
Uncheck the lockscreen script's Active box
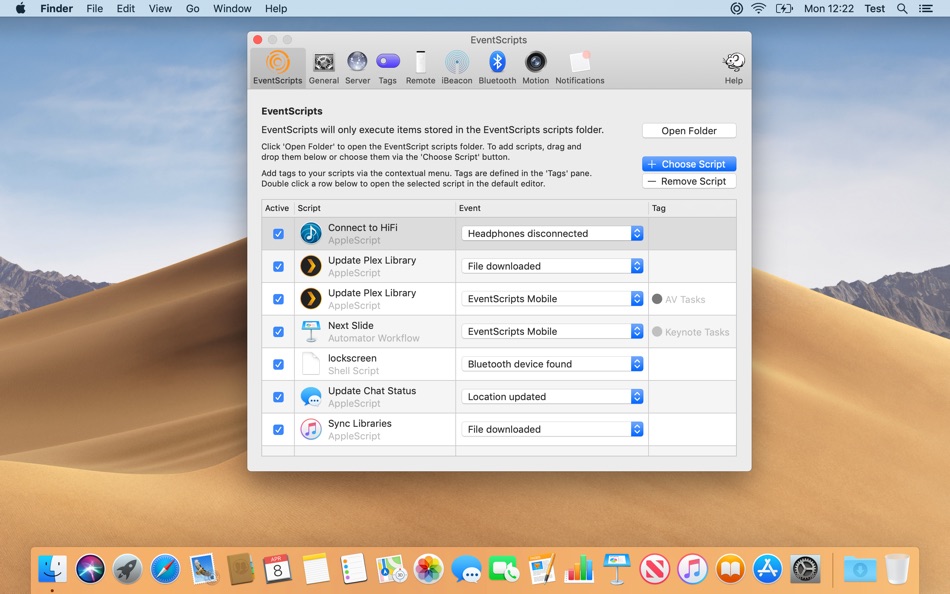(x=278, y=365)
